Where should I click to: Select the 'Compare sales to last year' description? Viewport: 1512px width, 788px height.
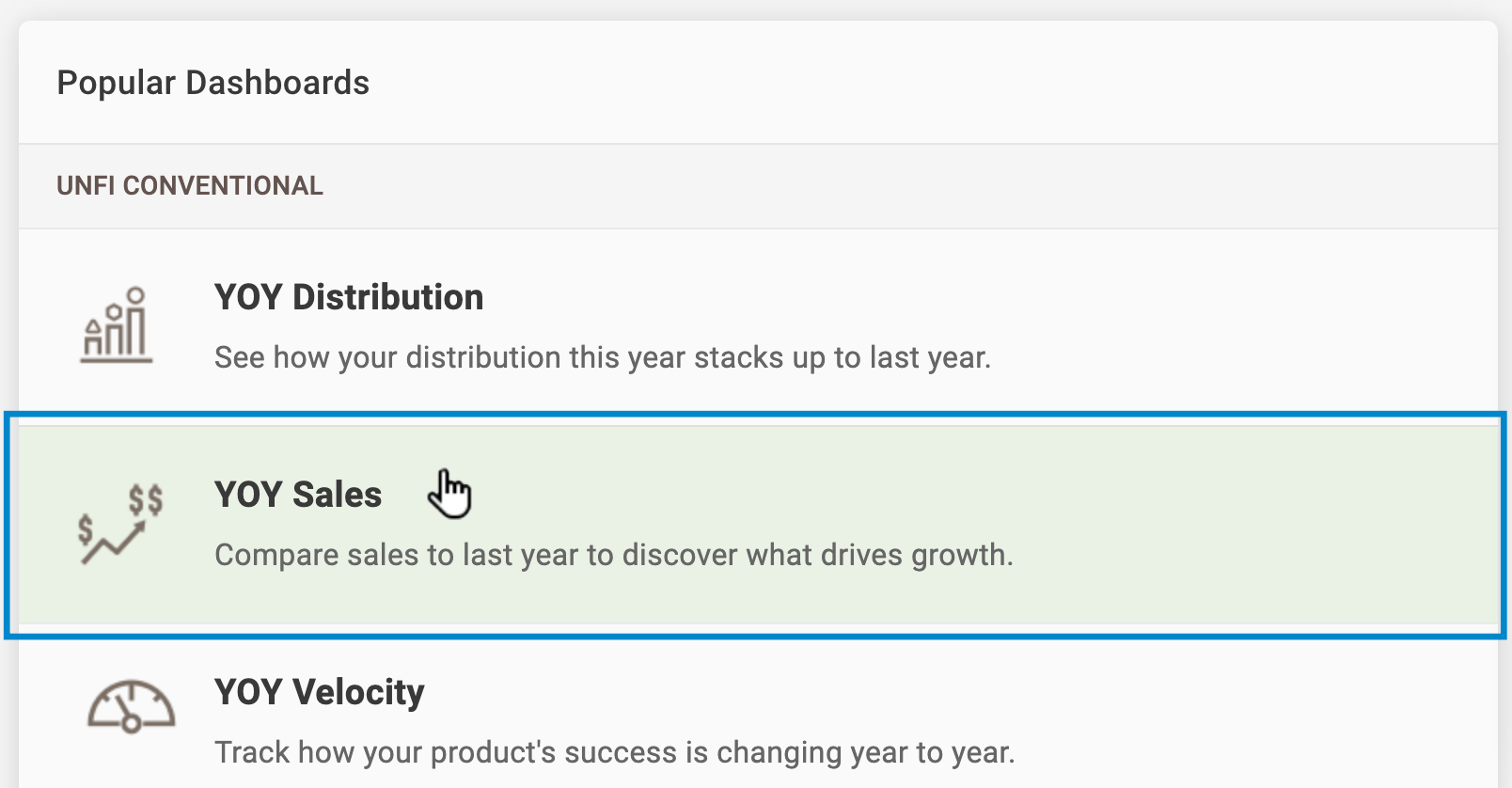click(614, 555)
